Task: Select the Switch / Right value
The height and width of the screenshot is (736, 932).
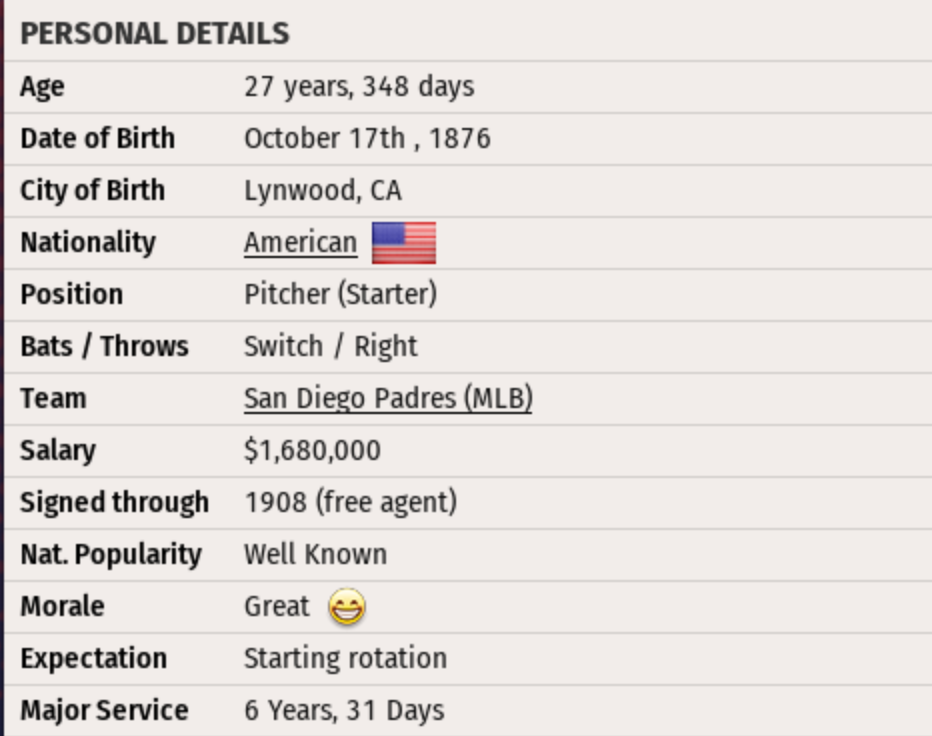Action: point(331,347)
